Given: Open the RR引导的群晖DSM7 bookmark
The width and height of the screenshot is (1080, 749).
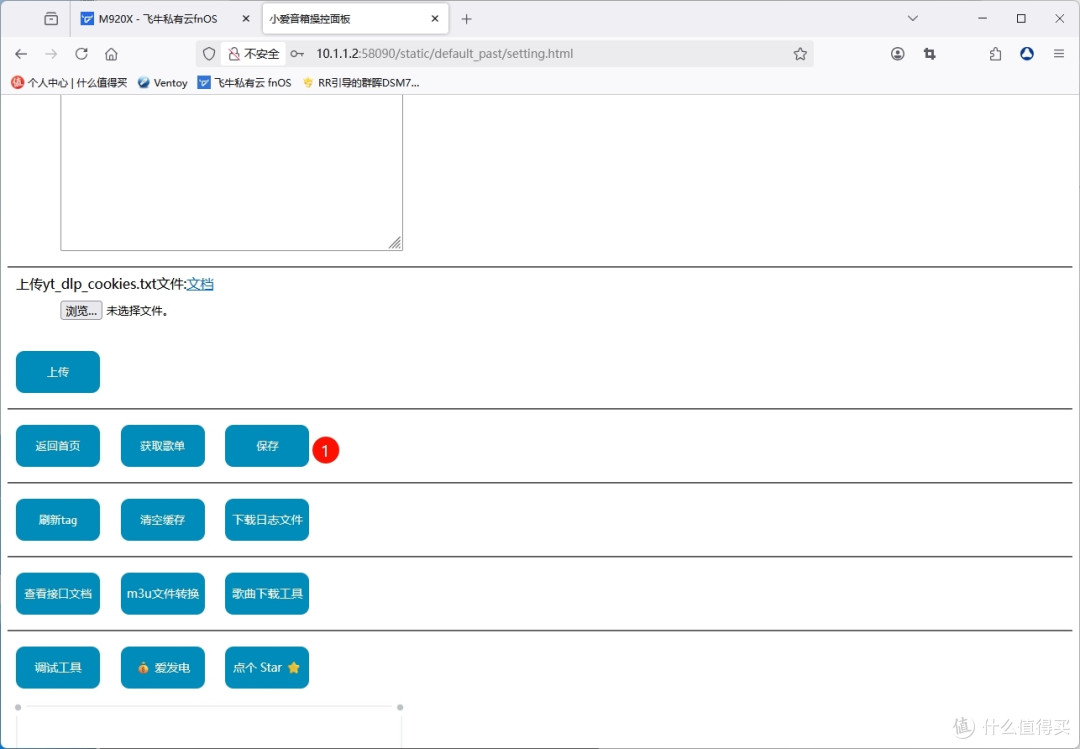Looking at the screenshot, I should click(x=360, y=83).
